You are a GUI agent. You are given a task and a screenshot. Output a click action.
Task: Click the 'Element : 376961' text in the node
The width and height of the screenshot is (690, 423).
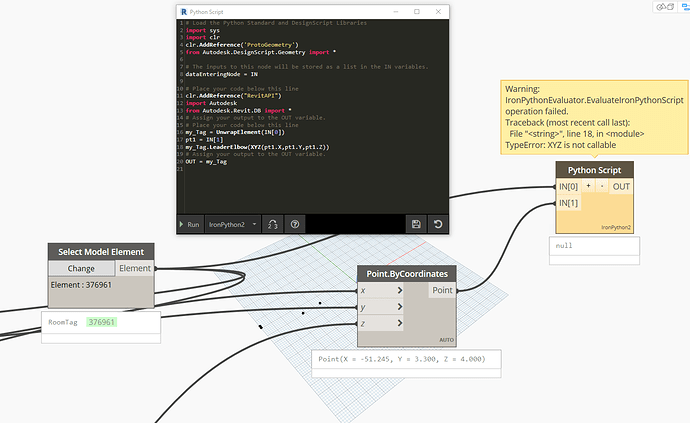[81, 285]
